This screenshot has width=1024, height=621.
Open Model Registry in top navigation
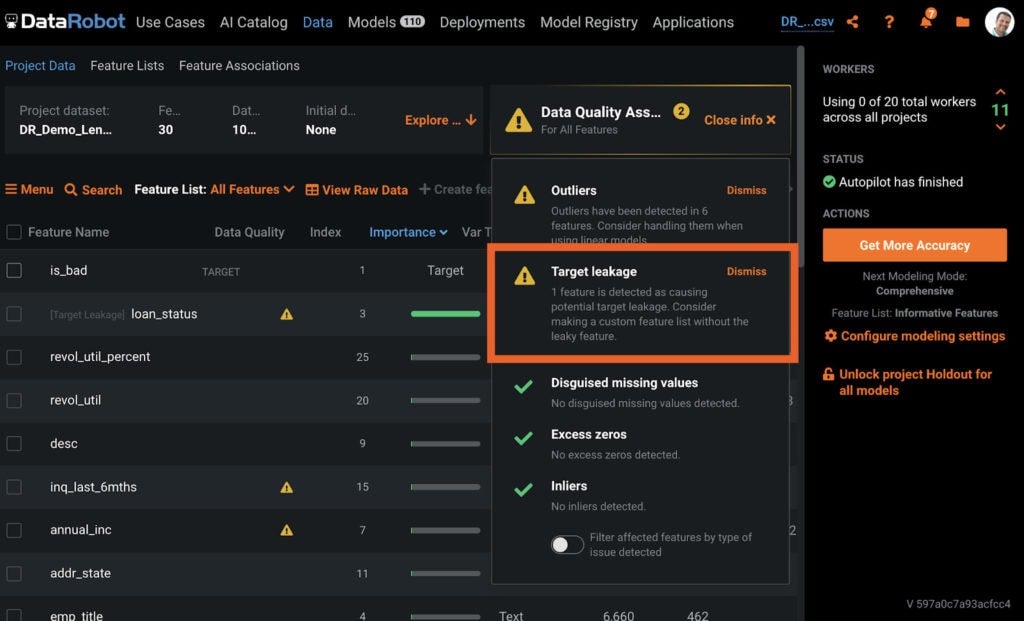[x=588, y=22]
